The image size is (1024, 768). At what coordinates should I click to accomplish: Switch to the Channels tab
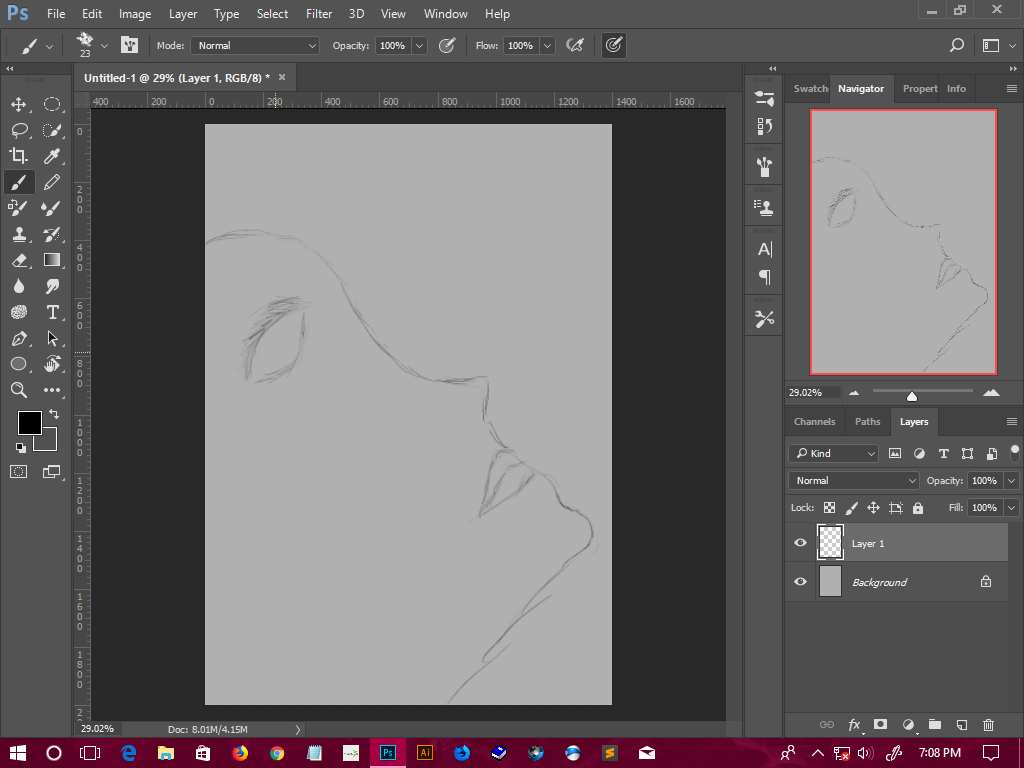coord(814,422)
